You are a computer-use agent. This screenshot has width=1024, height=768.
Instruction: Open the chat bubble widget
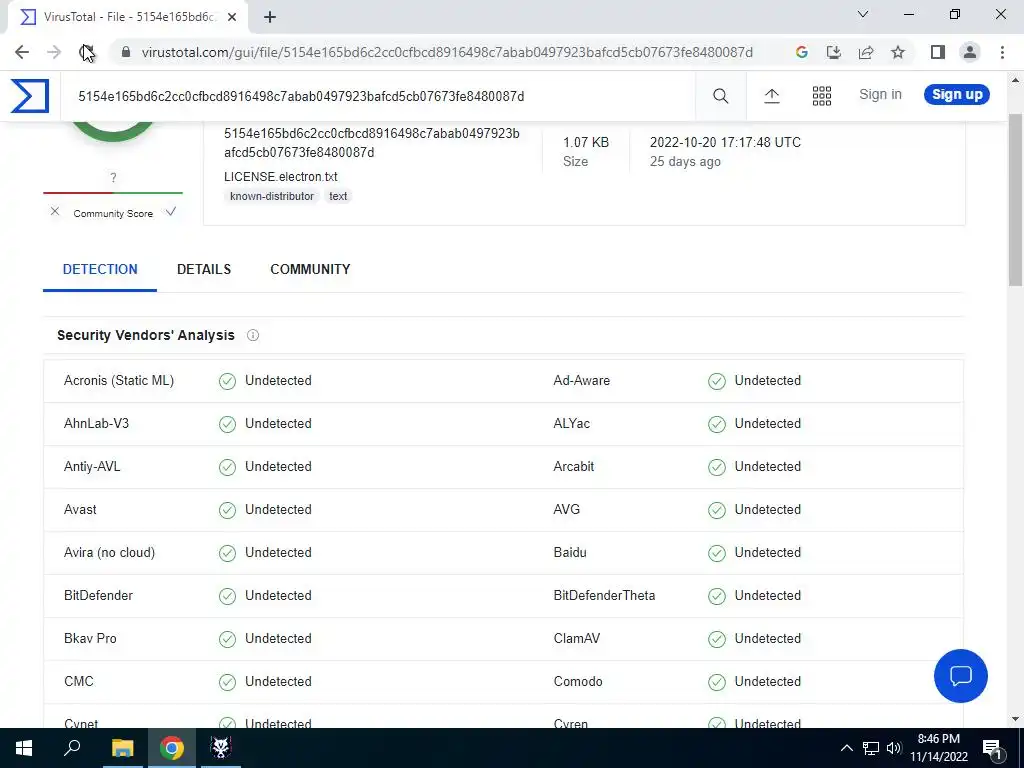961,676
